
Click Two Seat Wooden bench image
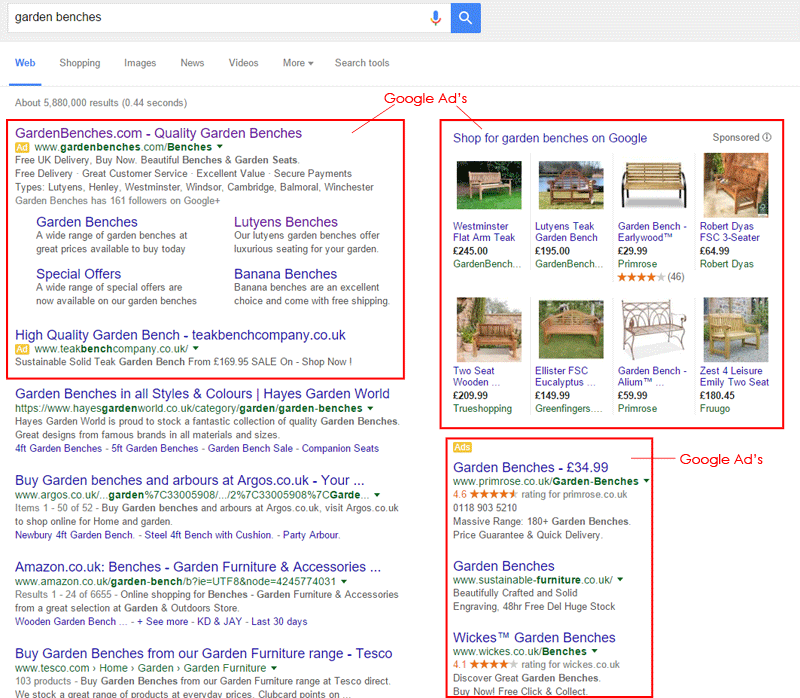tap(489, 330)
